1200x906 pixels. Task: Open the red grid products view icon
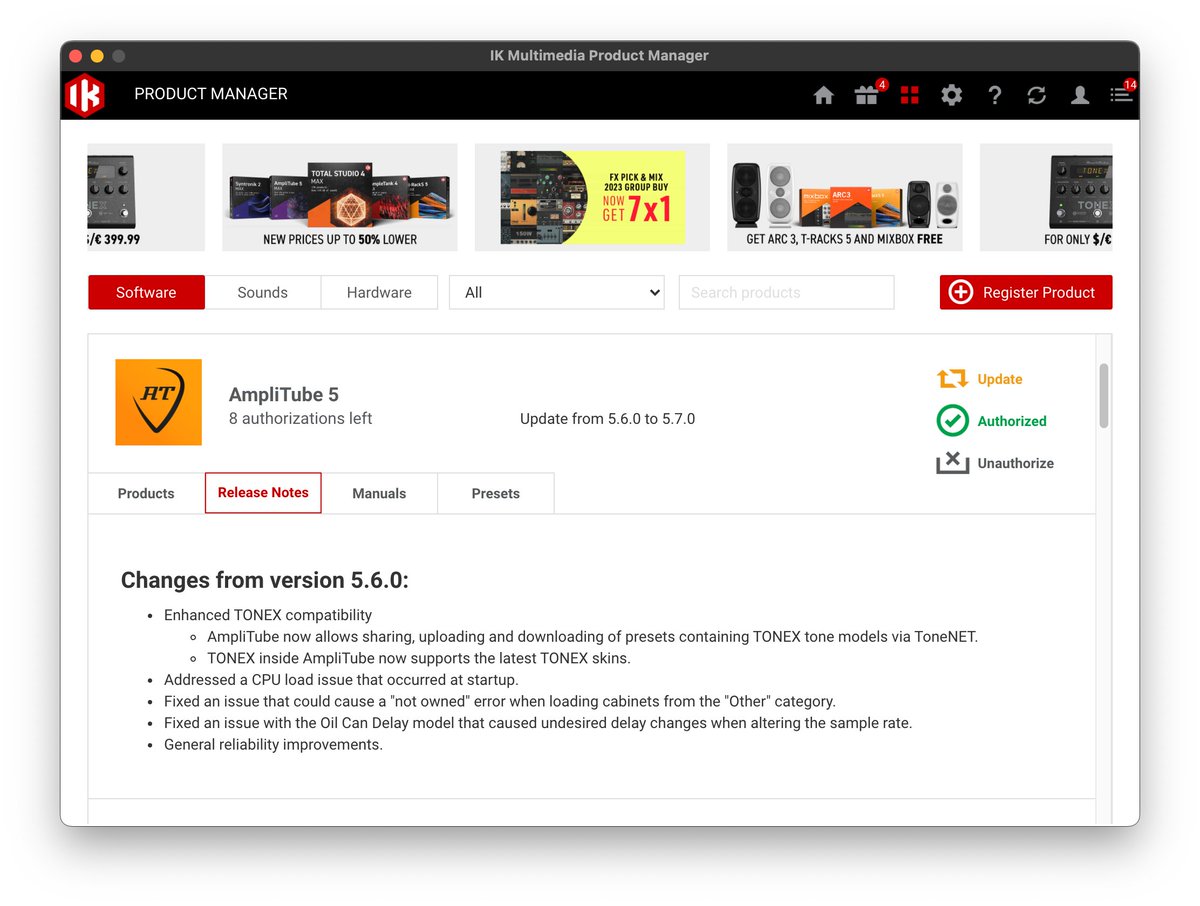click(x=909, y=95)
